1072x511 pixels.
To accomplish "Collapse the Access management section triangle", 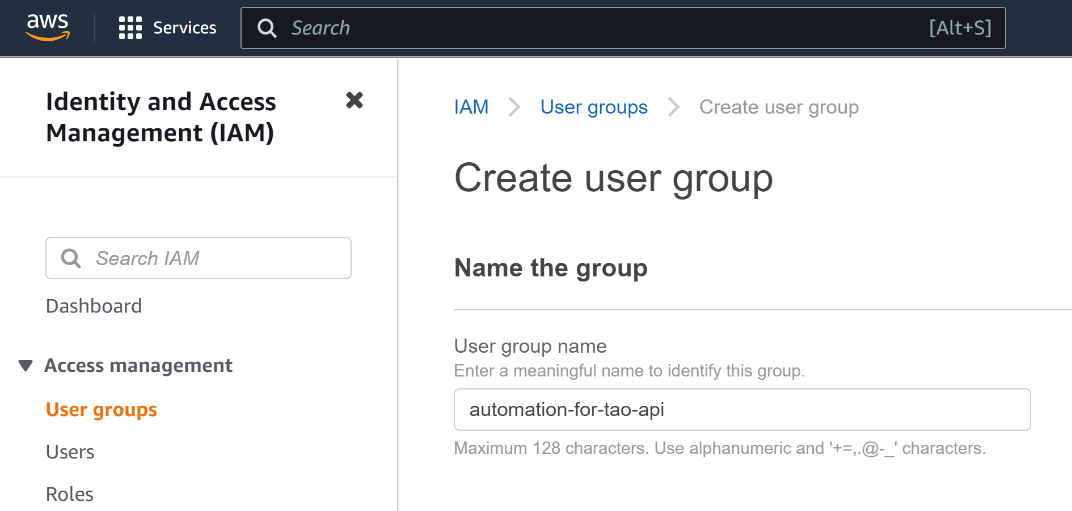I will [x=26, y=366].
